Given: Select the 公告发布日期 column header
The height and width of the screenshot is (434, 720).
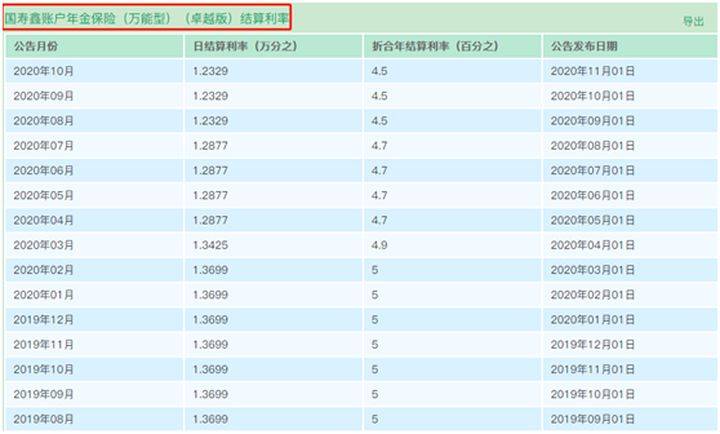Looking at the screenshot, I should pyautogui.click(x=589, y=46).
